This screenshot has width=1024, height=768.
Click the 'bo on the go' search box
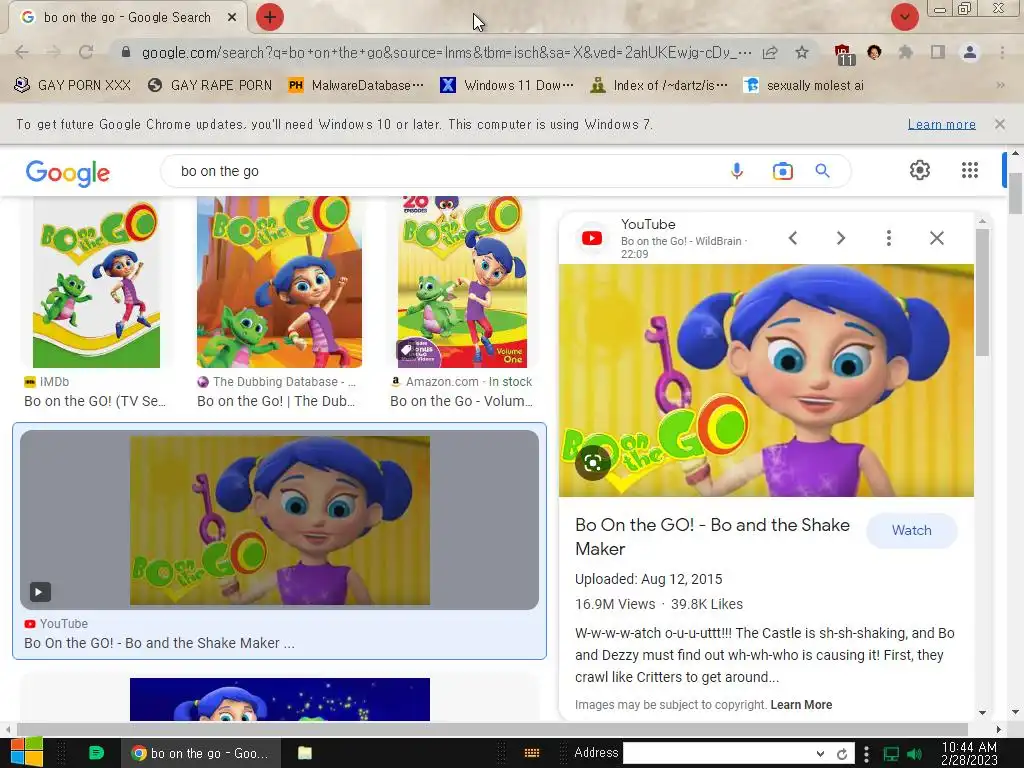click(x=444, y=171)
